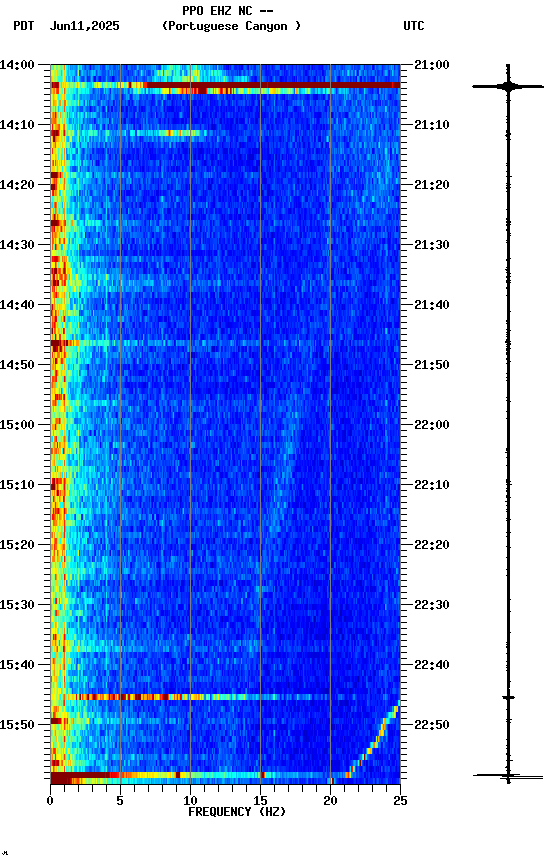Click the 'UTC' timezone label
Image resolution: width=552 pixels, height=864 pixels.
point(414,26)
